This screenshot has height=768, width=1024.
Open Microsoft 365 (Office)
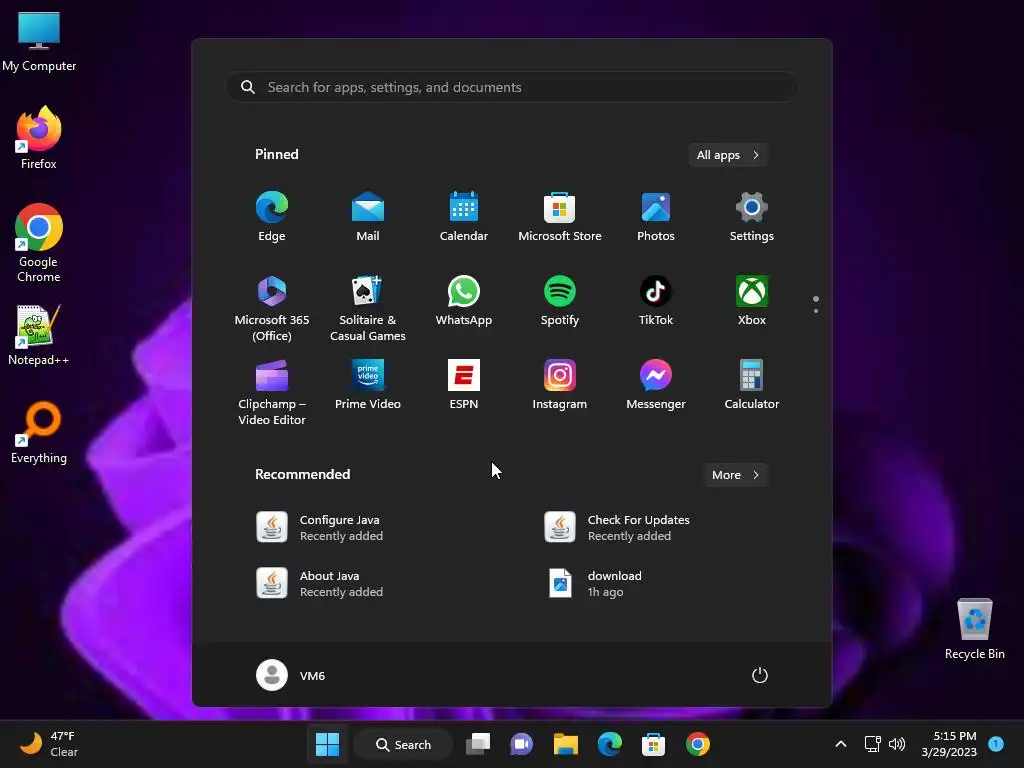tap(272, 308)
